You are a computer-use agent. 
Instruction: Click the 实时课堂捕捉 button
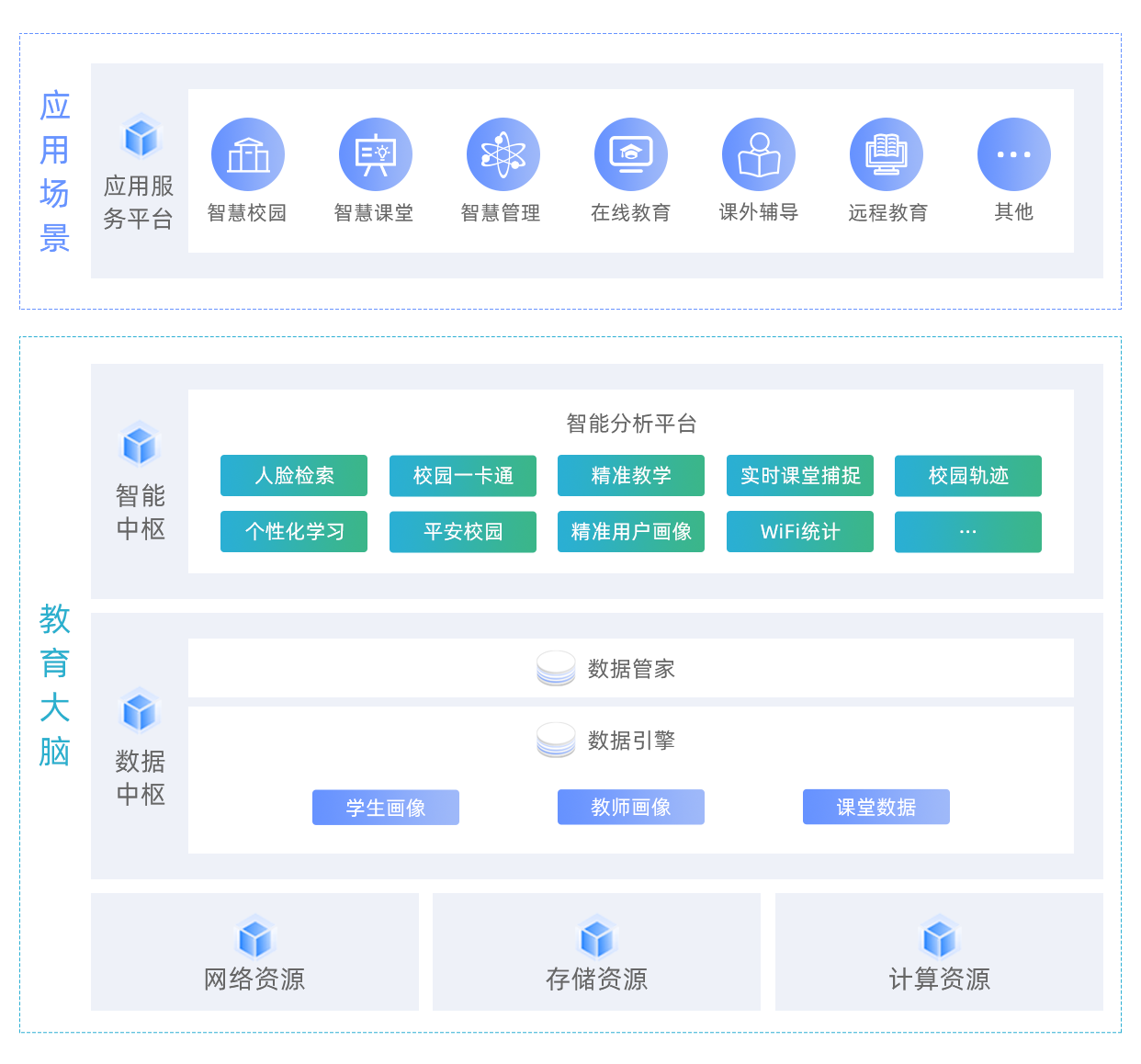799,476
